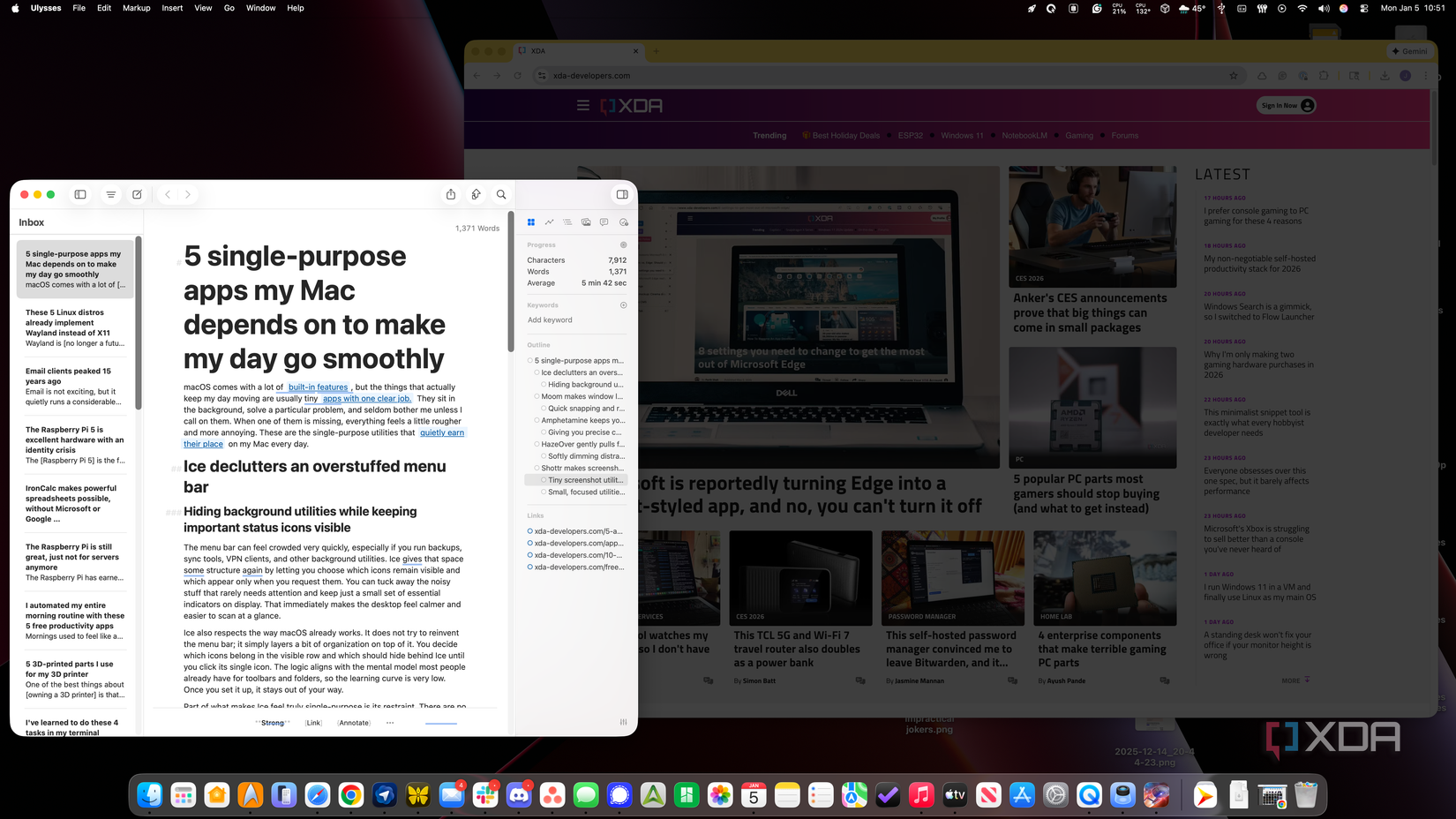Switch to the progress chart dashboard tab

[550, 222]
